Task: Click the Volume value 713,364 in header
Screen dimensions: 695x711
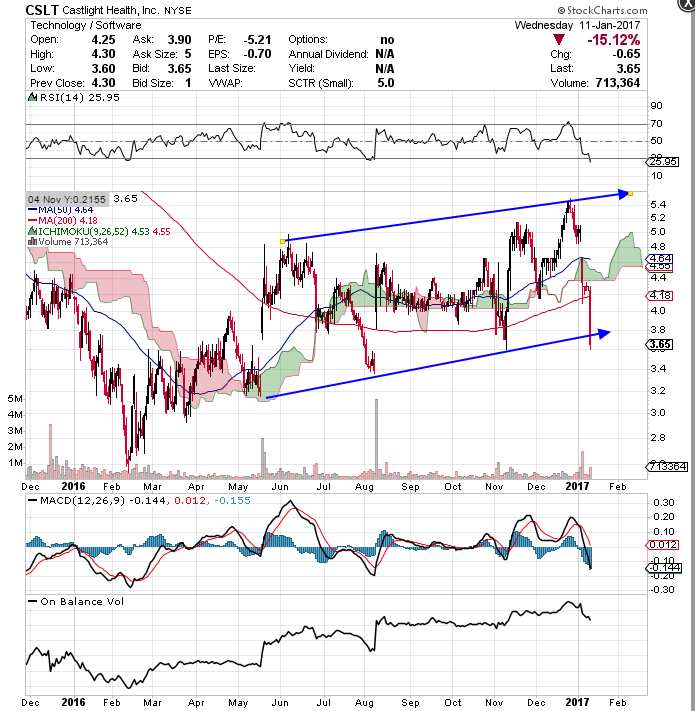Action: (x=617, y=83)
